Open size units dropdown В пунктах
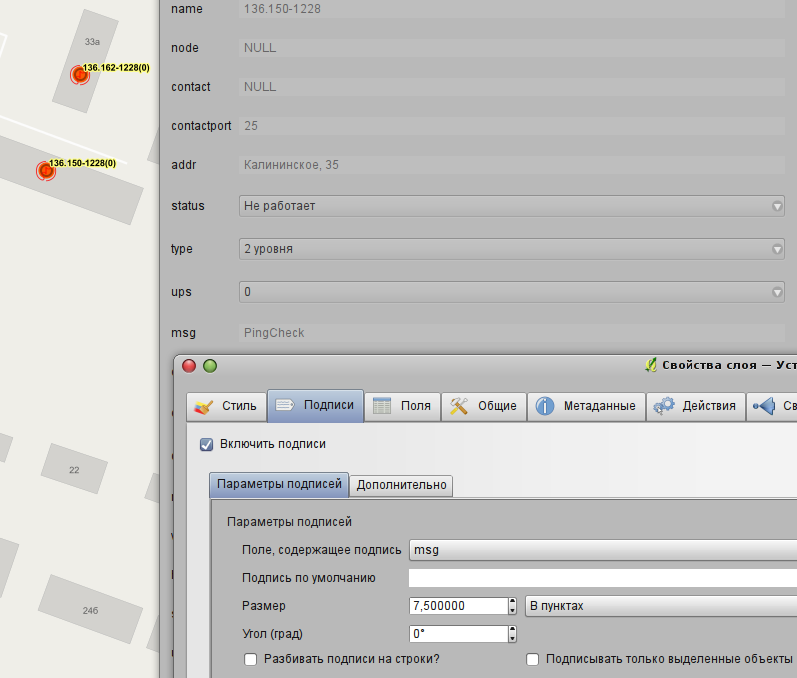 click(x=660, y=606)
